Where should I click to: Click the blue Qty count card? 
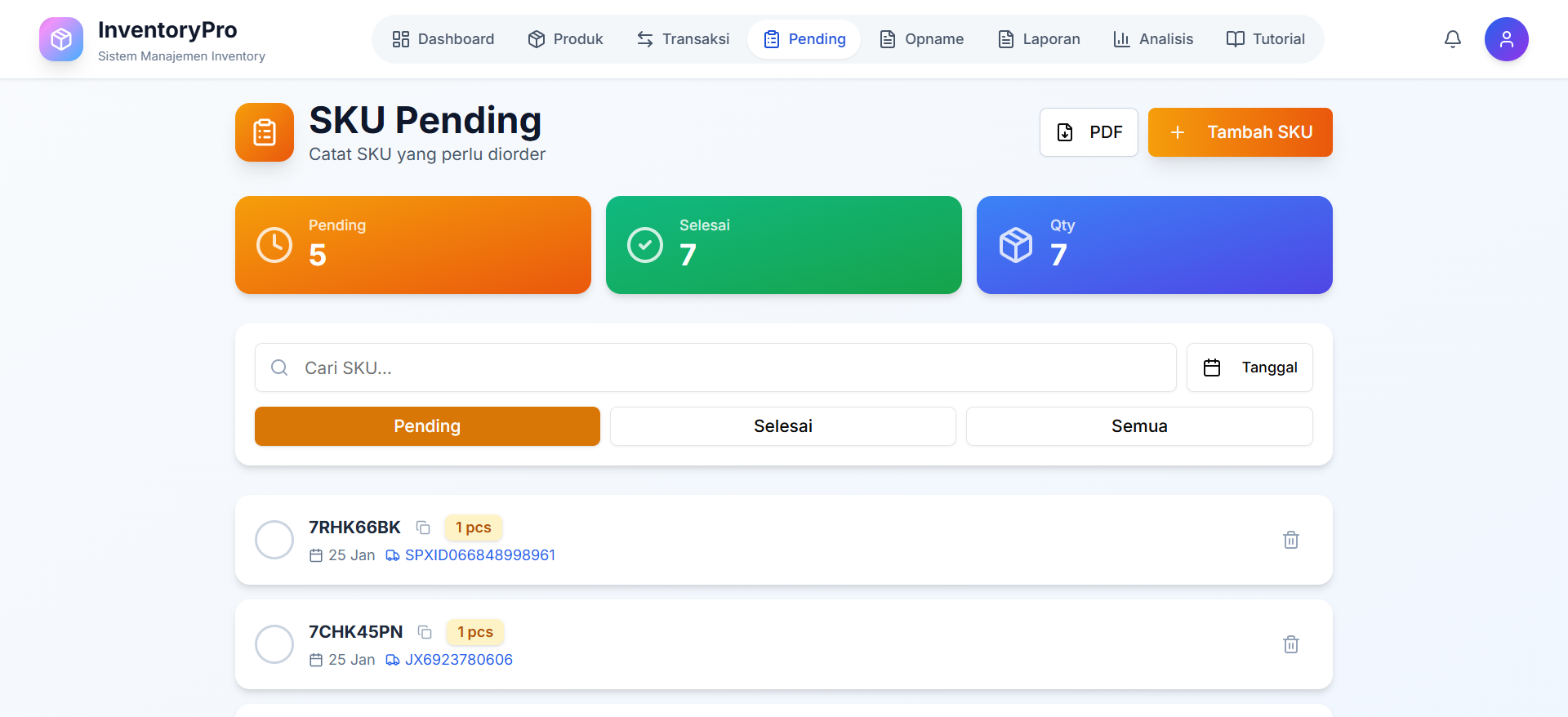pos(1155,245)
